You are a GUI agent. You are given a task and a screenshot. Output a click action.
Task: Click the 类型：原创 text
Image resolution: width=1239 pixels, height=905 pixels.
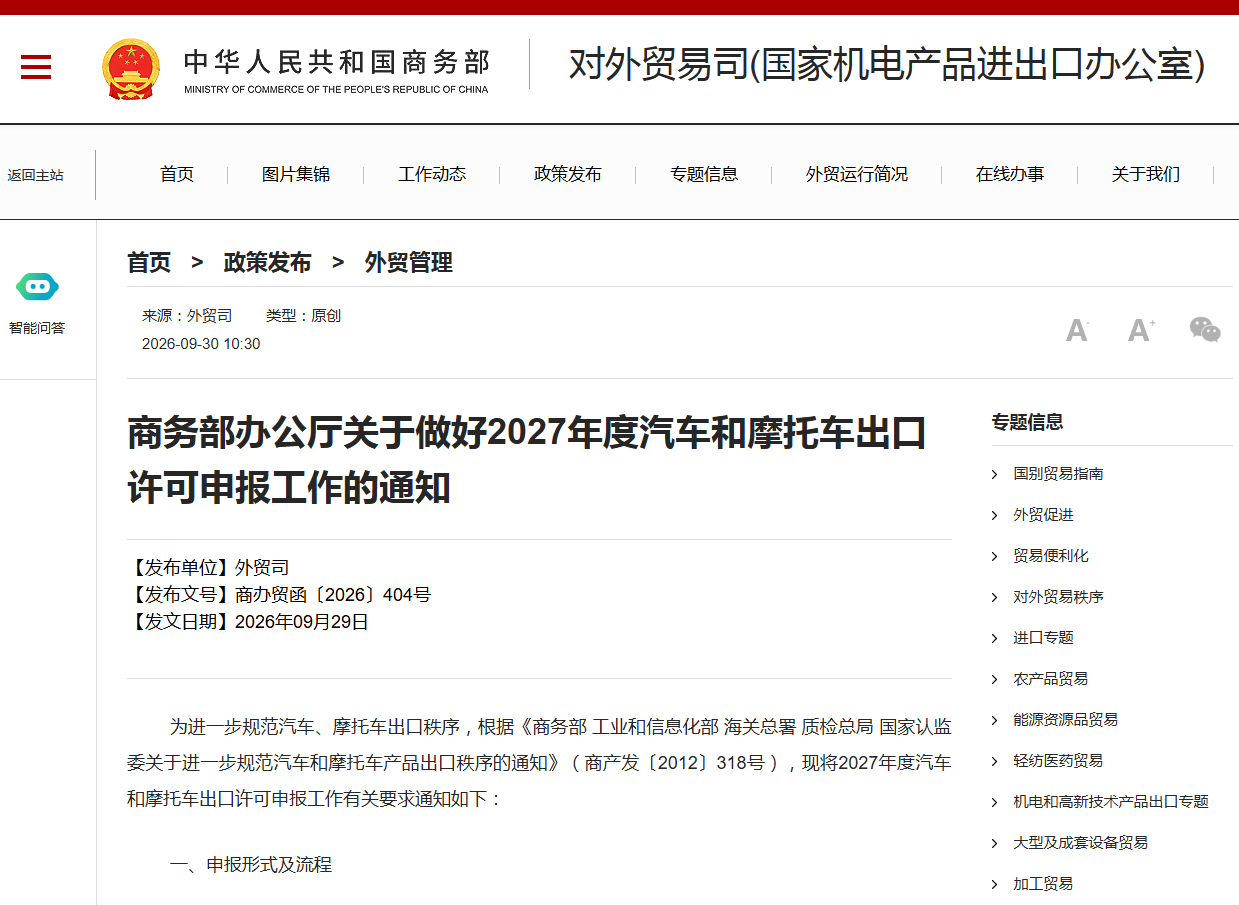[x=303, y=316]
